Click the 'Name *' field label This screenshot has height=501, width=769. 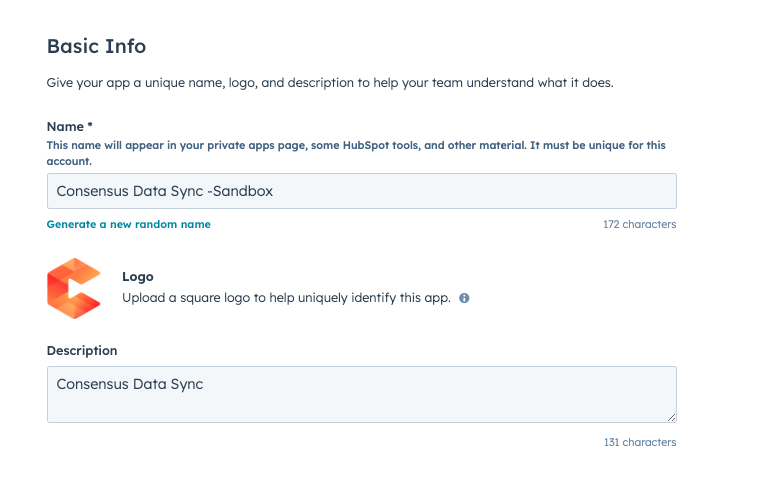click(x=70, y=126)
